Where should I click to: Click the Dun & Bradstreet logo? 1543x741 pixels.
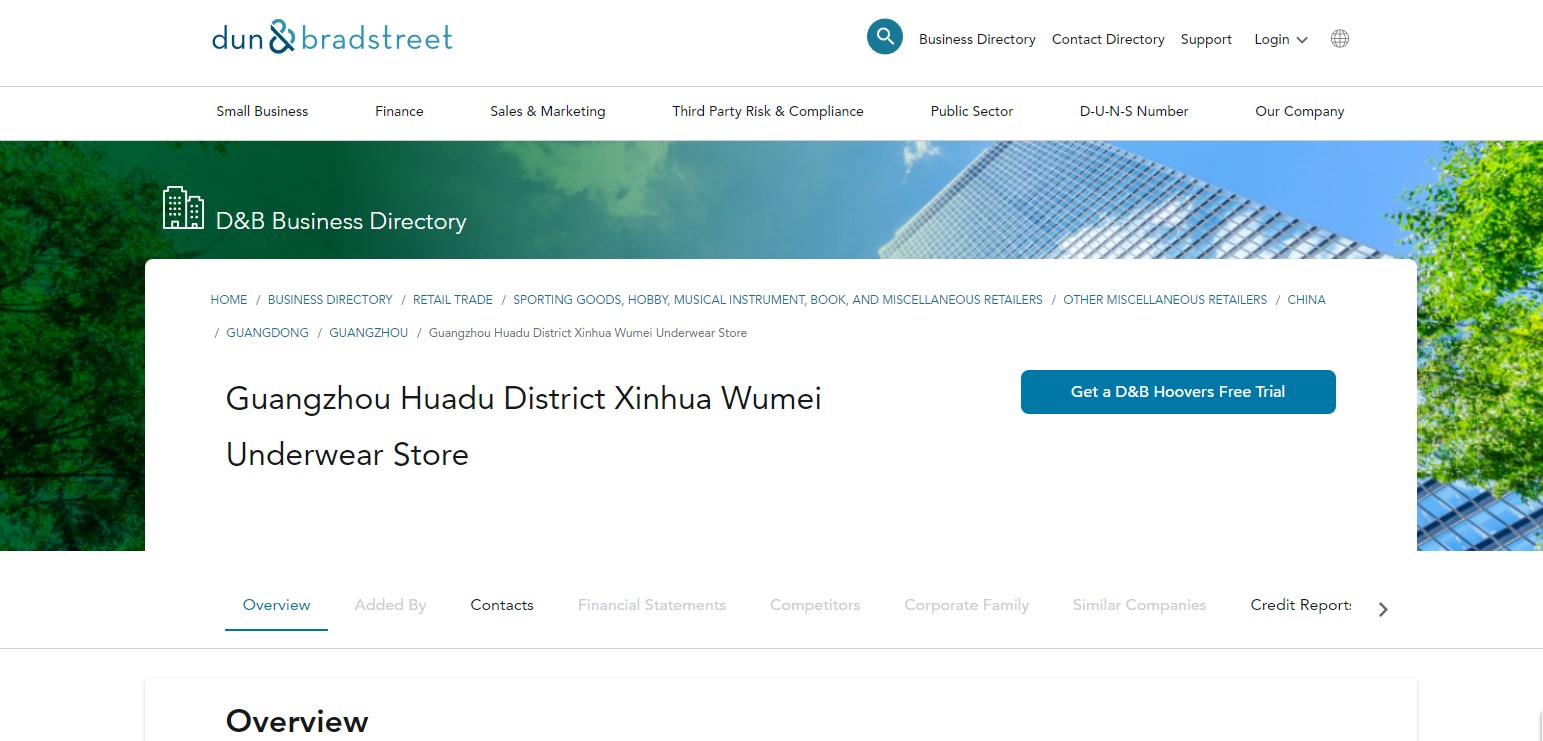point(332,38)
